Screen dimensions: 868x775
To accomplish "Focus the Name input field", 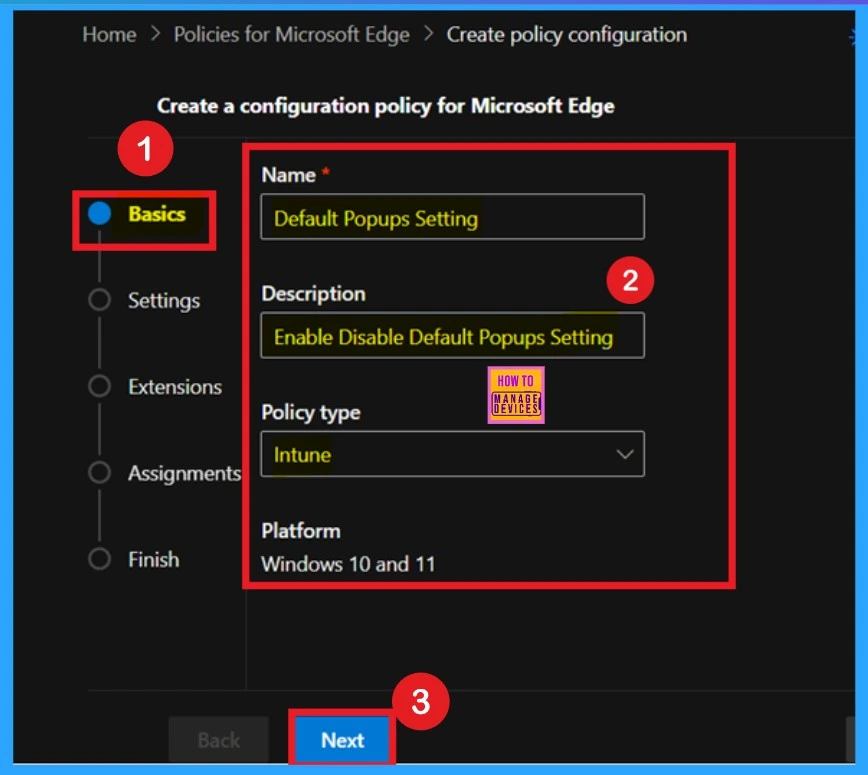I will 452,217.
